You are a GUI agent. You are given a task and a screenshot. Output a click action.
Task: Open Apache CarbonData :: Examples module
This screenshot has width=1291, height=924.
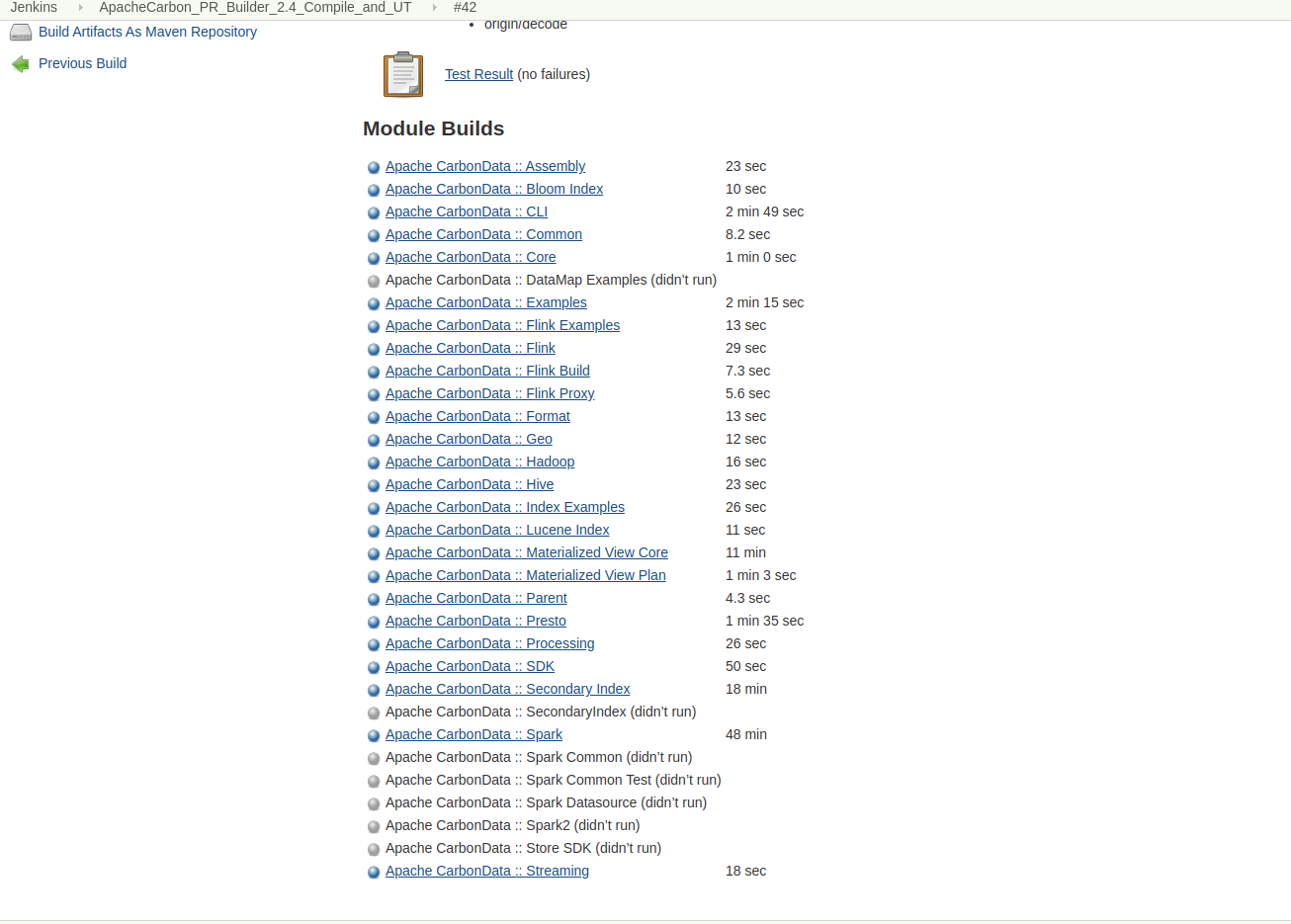pyautogui.click(x=486, y=302)
